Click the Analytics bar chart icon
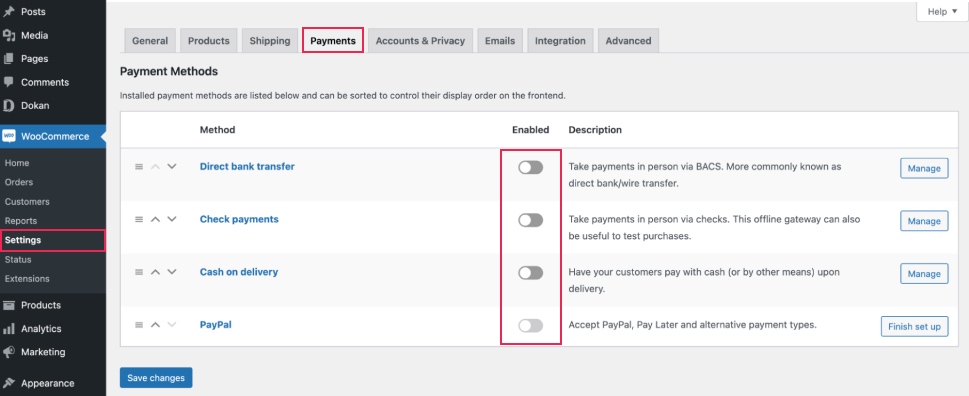Viewport: 969px width, 396px height. 9,329
